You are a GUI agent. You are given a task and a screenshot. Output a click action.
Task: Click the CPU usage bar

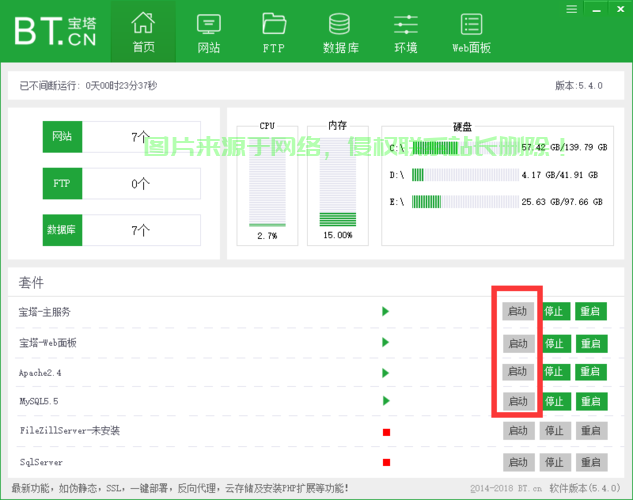point(267,182)
